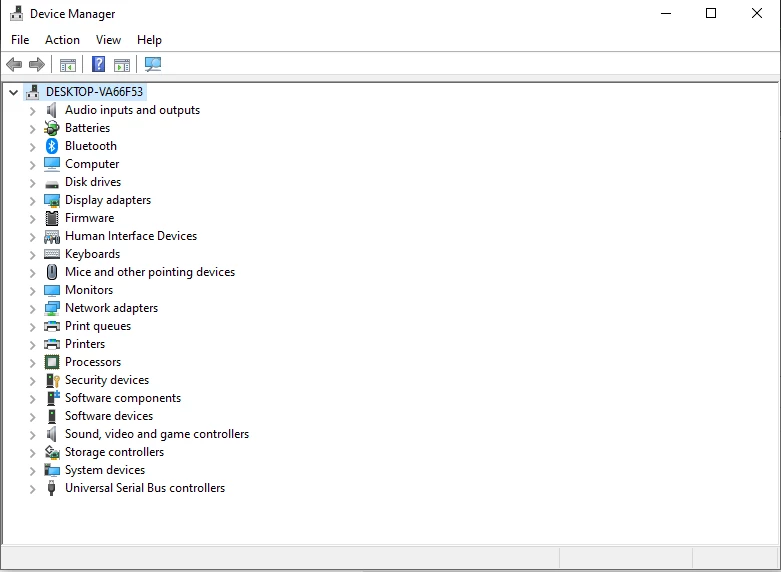
Task: Expand the Keyboards chevron
Action: pos(32,255)
